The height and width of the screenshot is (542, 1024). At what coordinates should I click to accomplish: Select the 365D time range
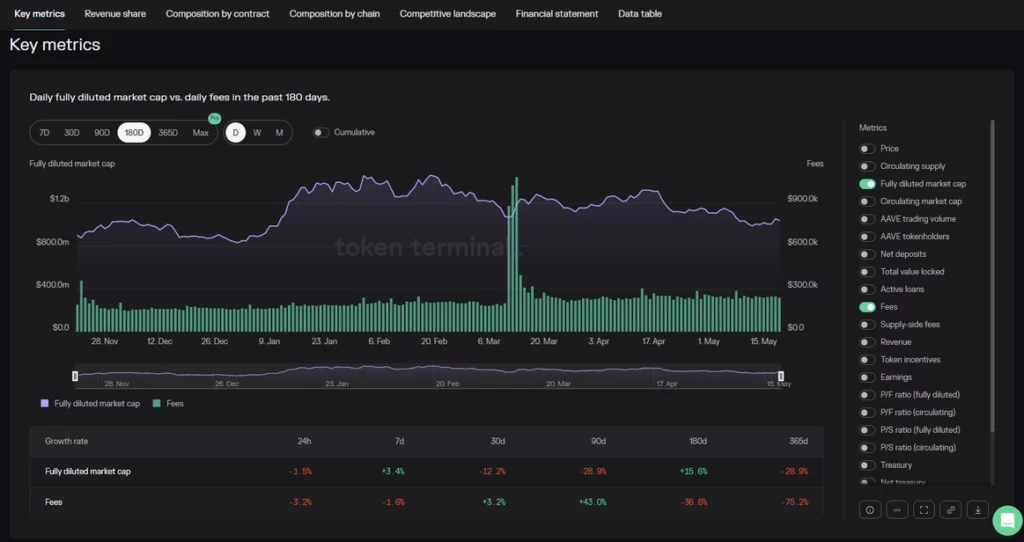pos(168,132)
